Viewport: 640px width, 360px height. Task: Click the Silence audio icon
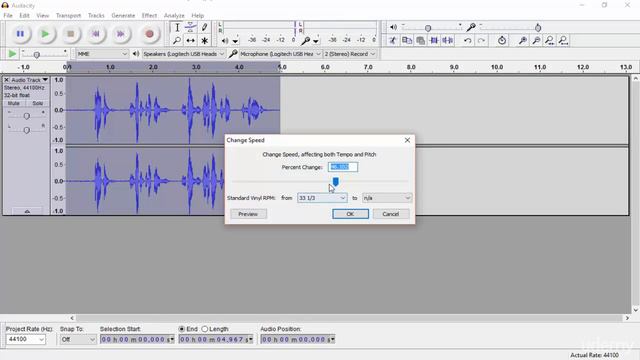[x=448, y=40]
